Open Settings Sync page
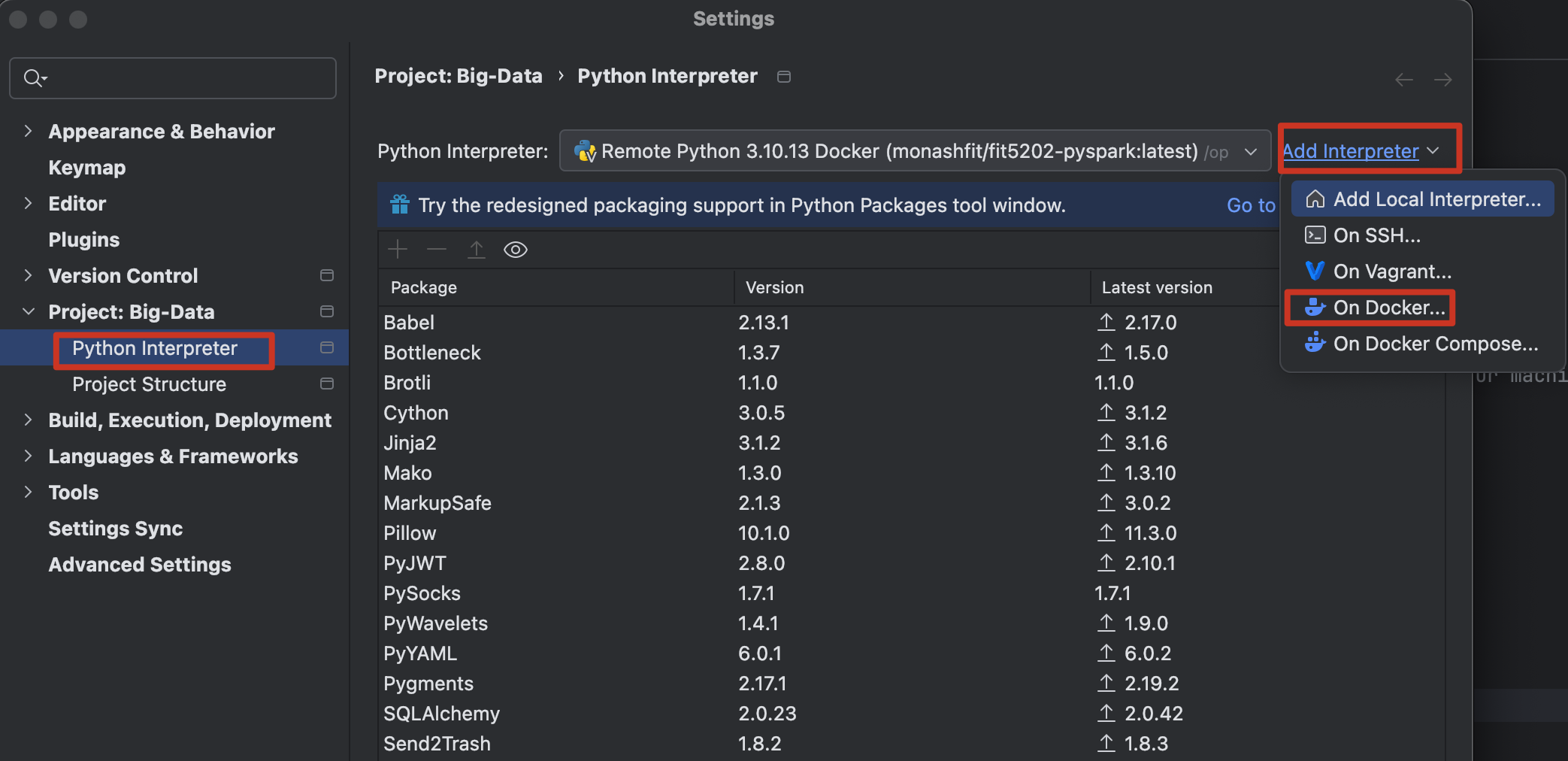This screenshot has height=761, width=1568. point(116,528)
